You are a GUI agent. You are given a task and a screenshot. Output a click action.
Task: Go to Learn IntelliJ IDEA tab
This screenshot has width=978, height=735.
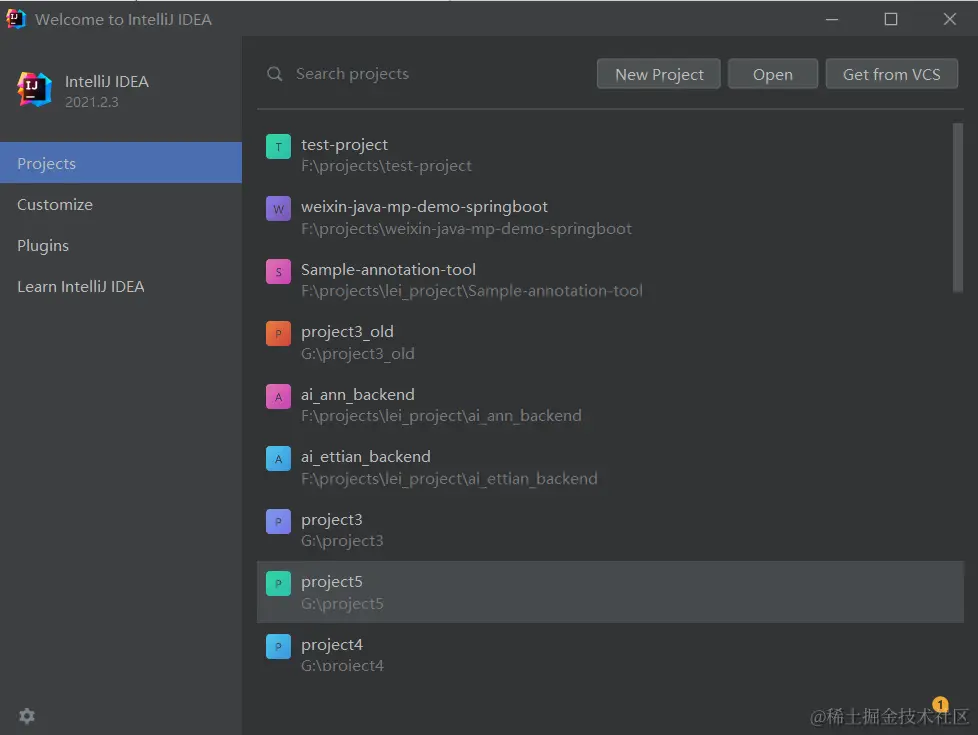point(121,286)
